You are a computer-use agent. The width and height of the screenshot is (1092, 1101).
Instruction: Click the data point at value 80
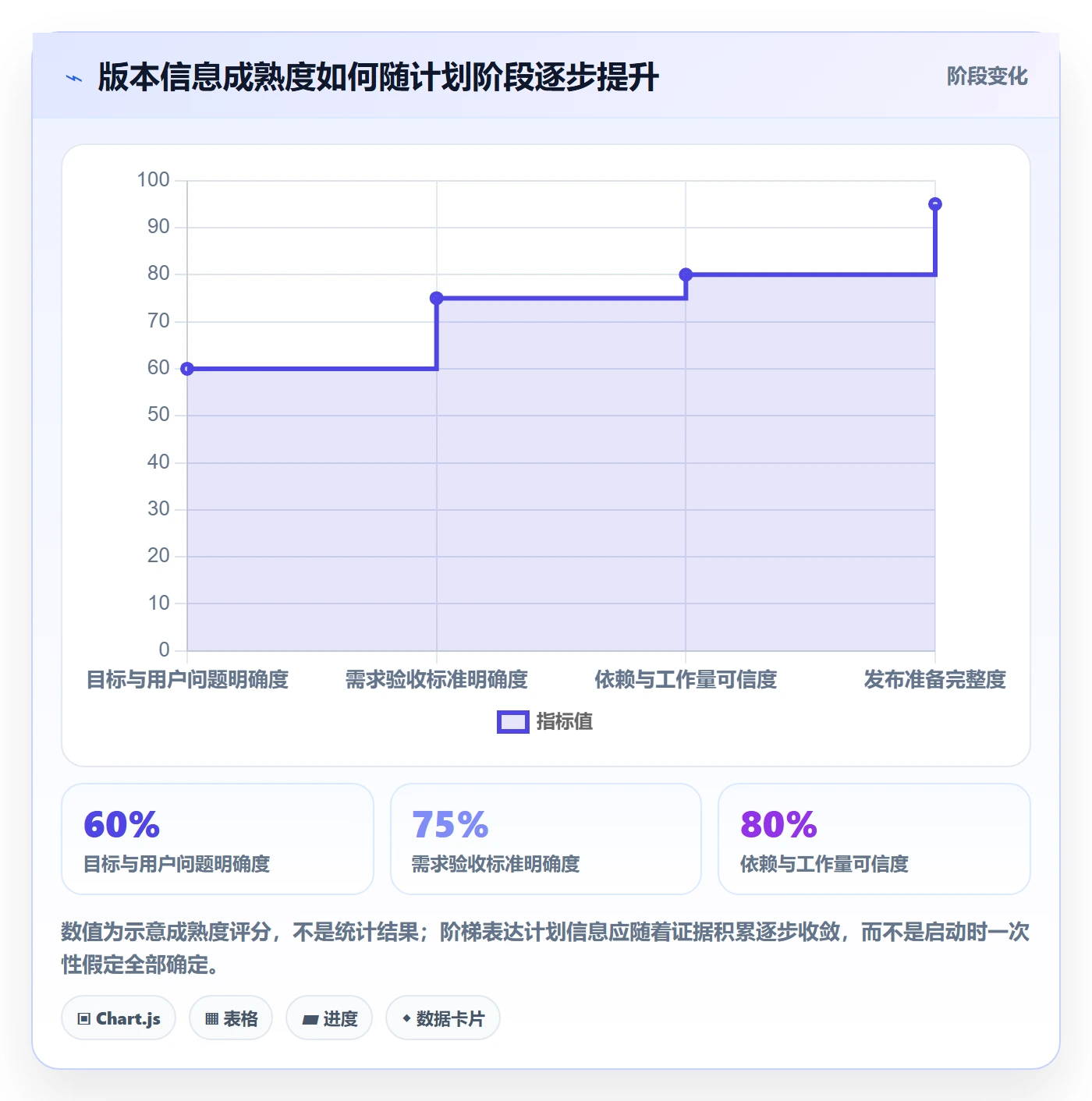click(x=686, y=274)
